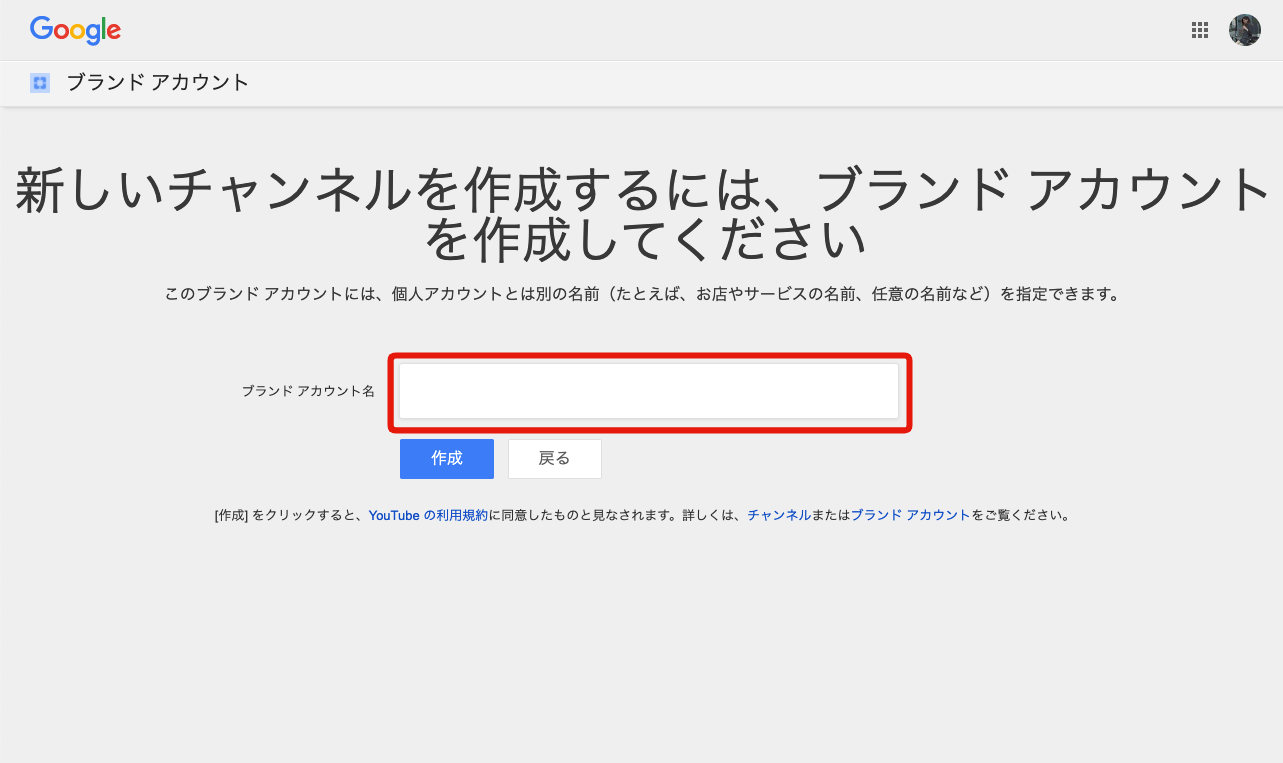Follow the チャンネル link in the footer
Screen dimensions: 1283x763
(779, 516)
